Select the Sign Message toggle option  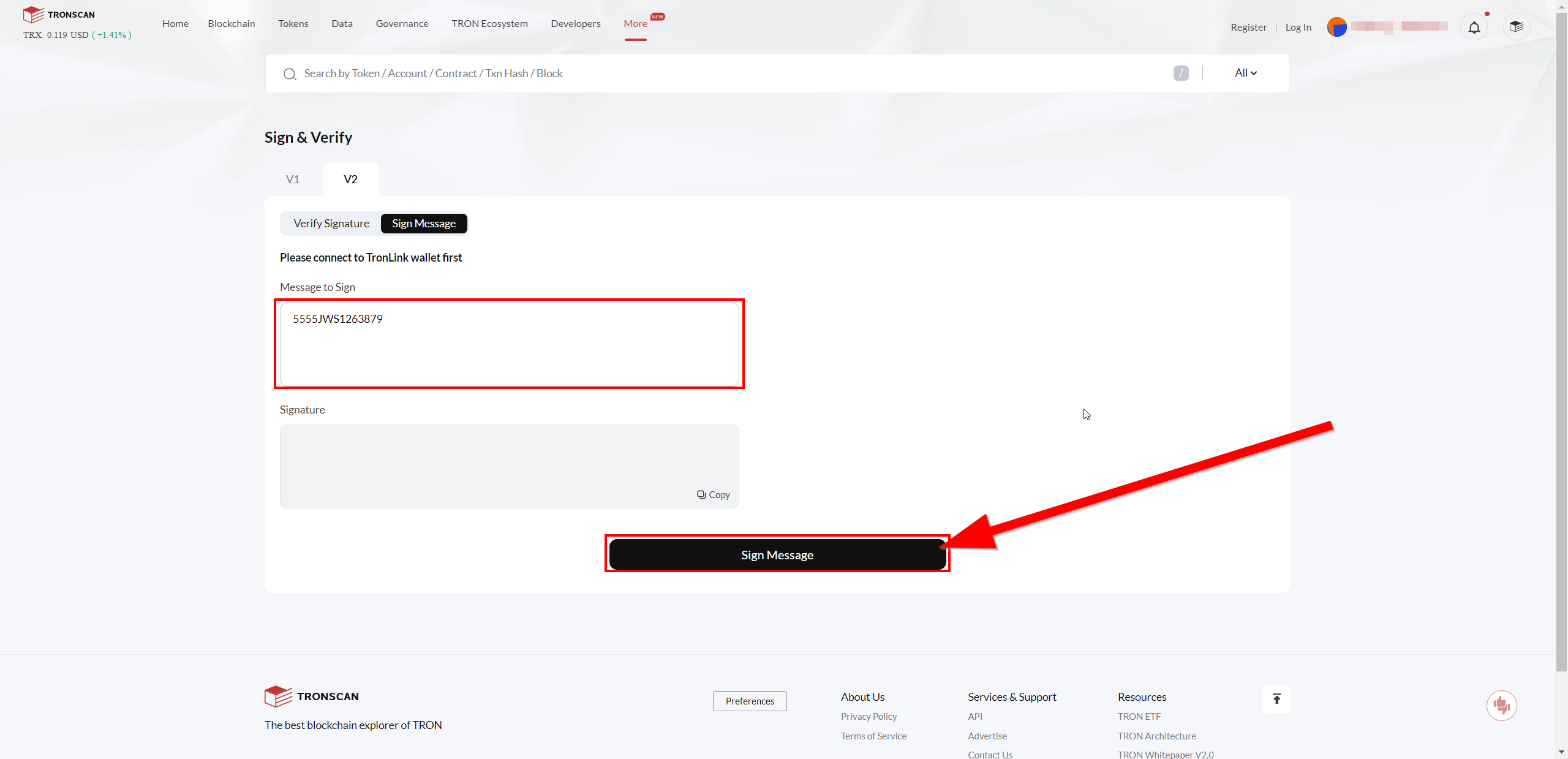point(424,224)
